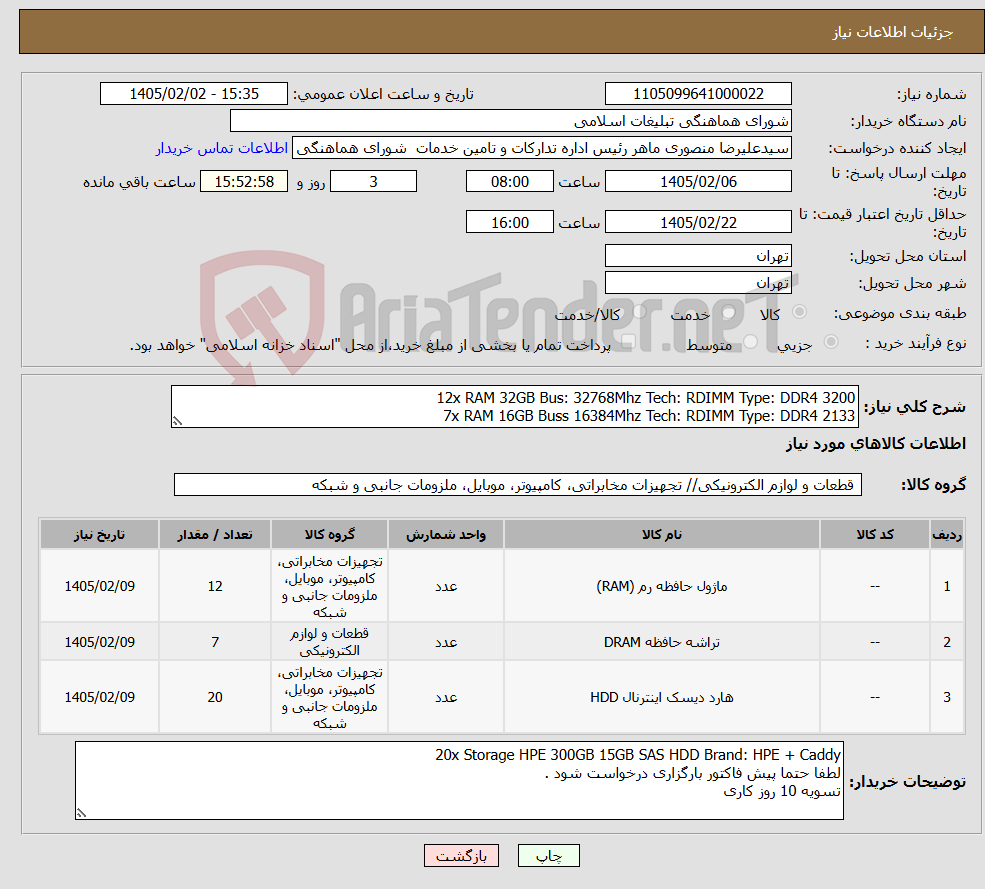
Task: Click the response deadline date 1405/02/06
Action: (x=698, y=182)
